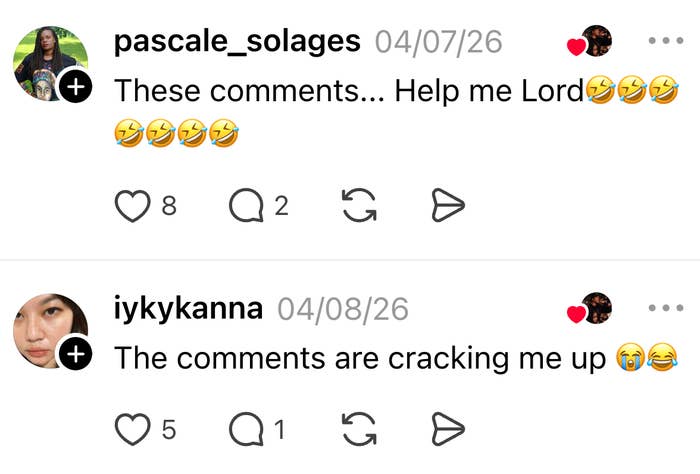Tap author-liked avatar badge on pascale_solages' comment
The image size is (700, 474).
pos(592,42)
